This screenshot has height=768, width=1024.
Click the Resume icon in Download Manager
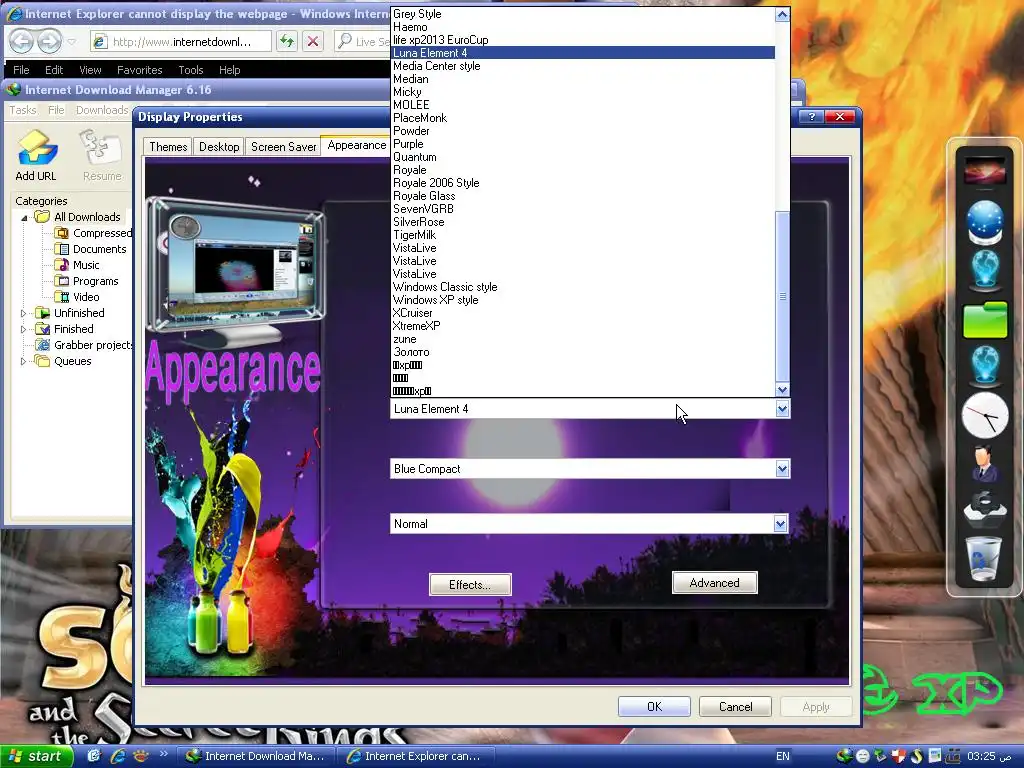tap(101, 147)
